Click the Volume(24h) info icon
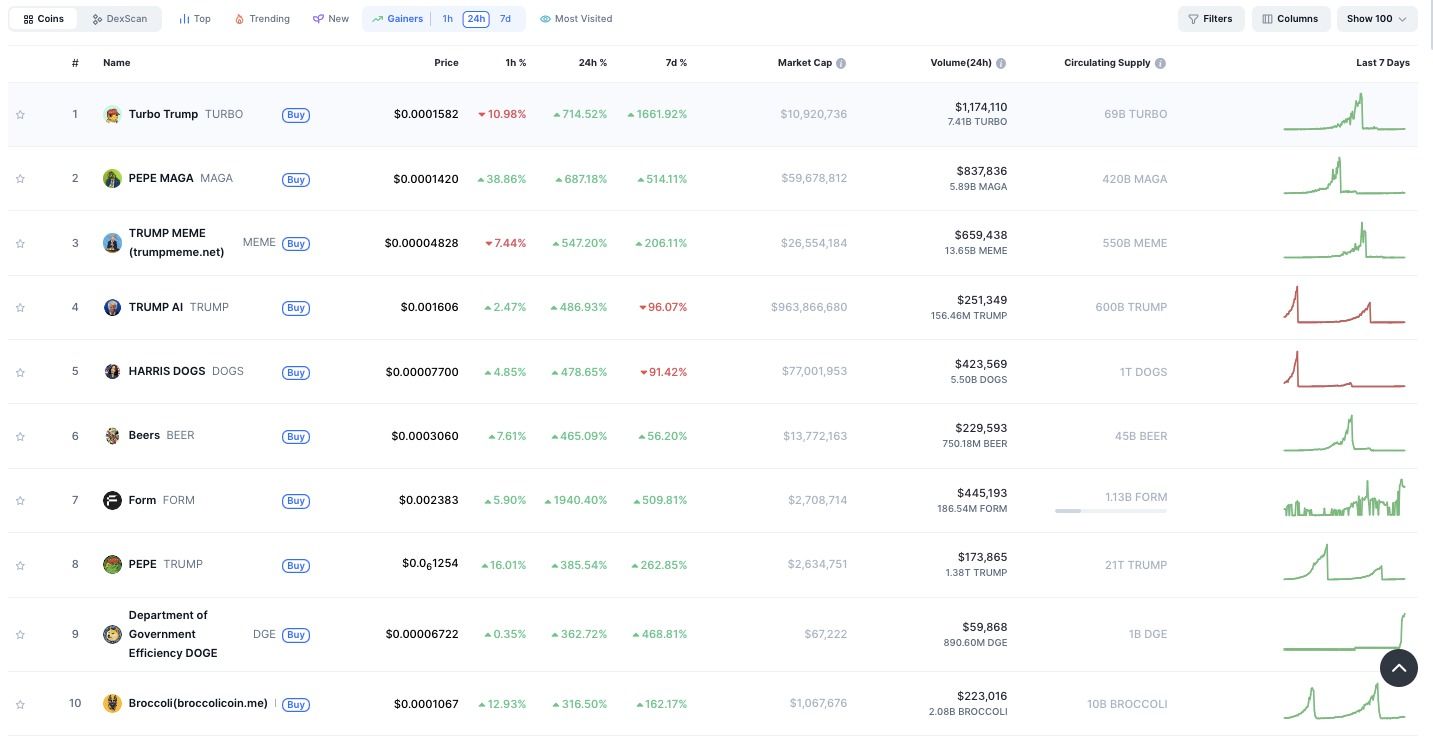This screenshot has height=737, width=1433. point(1001,63)
